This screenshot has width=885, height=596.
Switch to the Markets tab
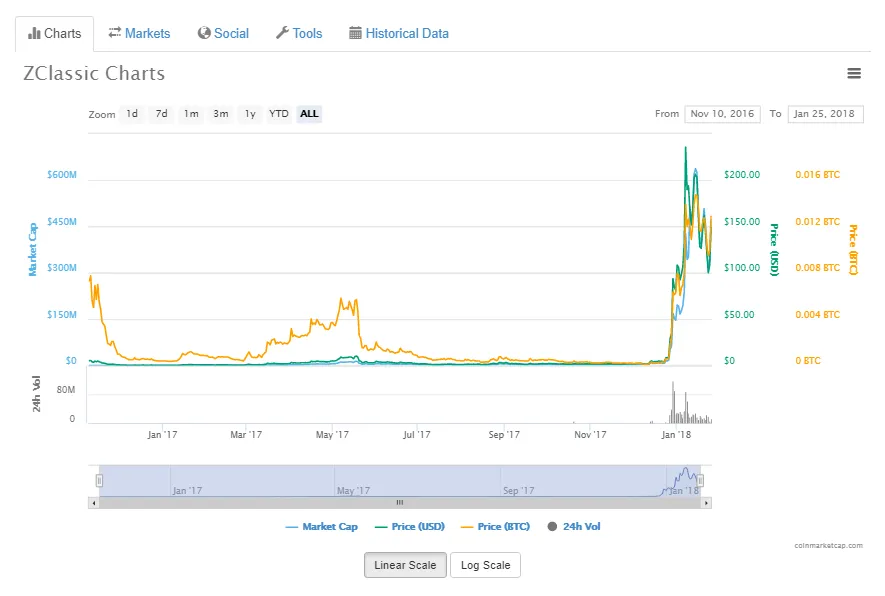pyautogui.click(x=139, y=33)
